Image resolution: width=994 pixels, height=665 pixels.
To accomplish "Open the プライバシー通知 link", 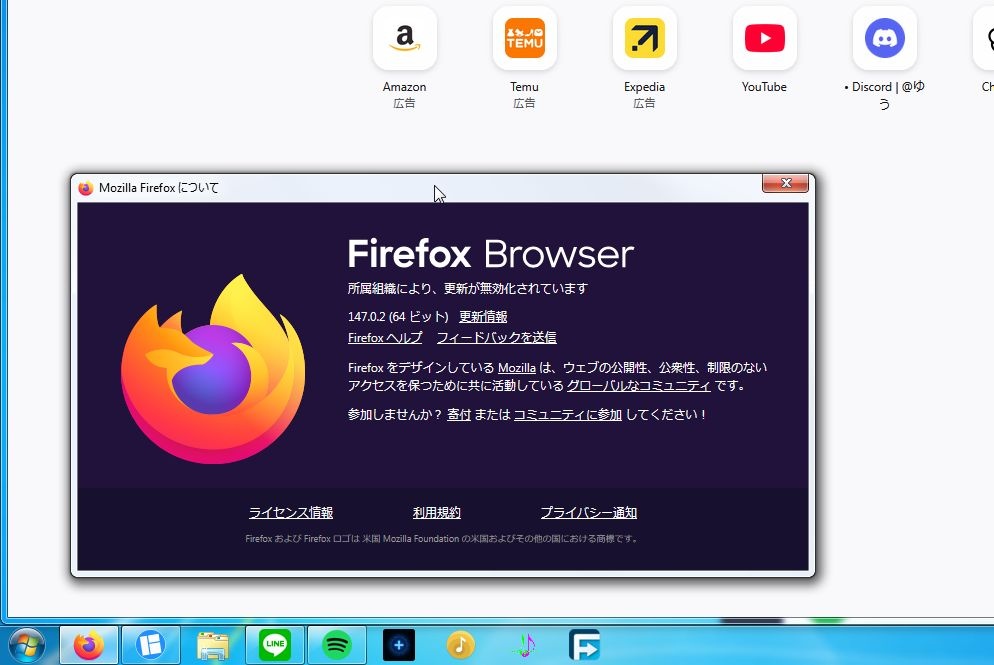I will pos(588,513).
